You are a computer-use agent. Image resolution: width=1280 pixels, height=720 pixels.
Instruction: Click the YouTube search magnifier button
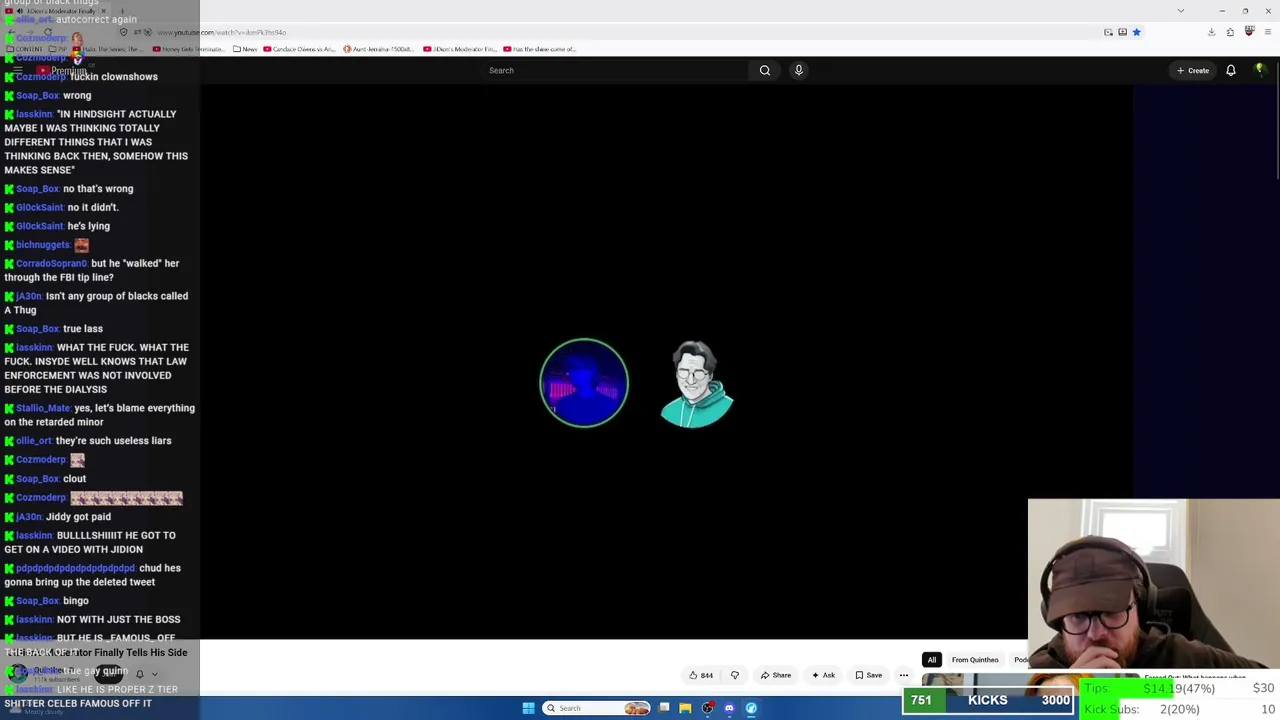tap(765, 70)
